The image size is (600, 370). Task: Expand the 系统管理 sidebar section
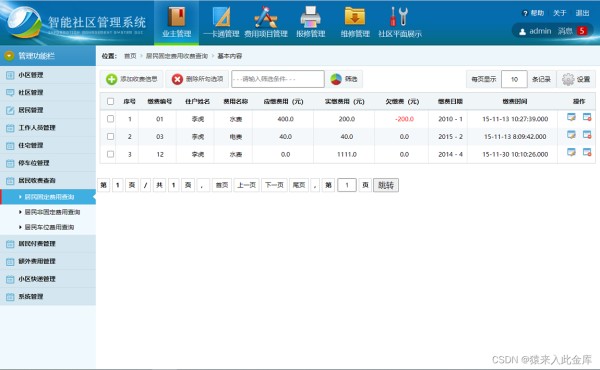point(48,297)
